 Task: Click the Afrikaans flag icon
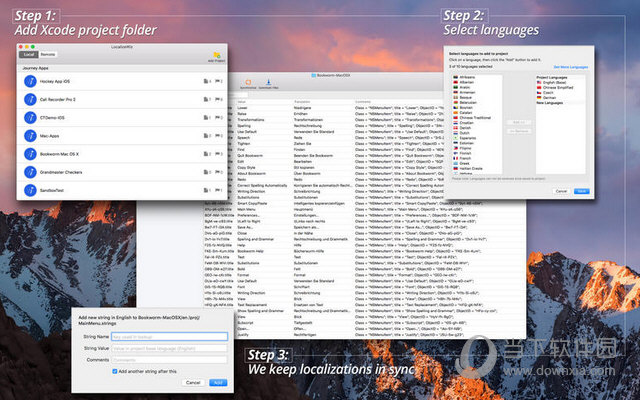[456, 77]
